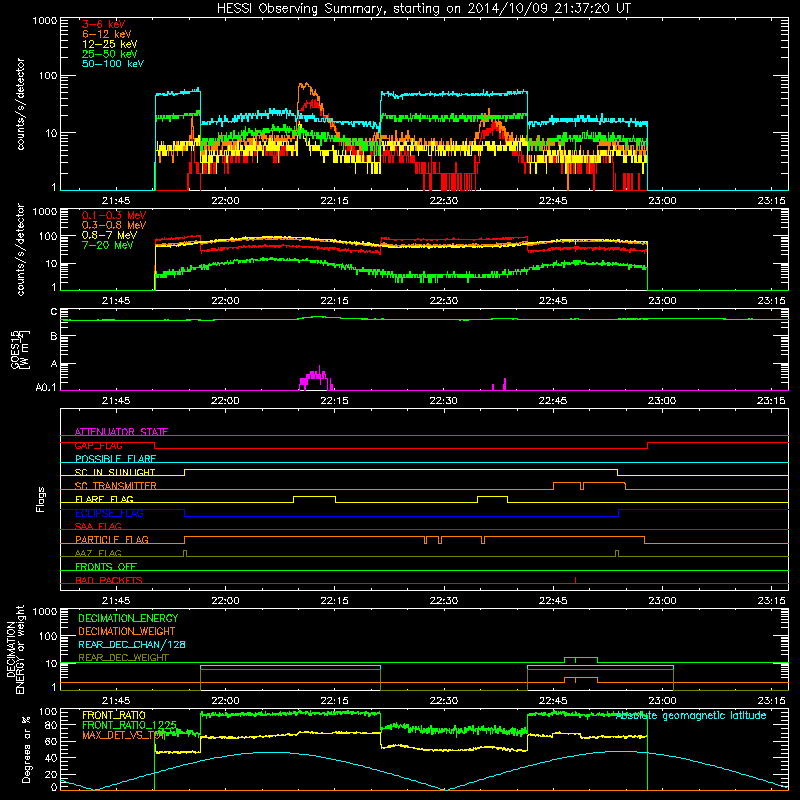Click the 25-50 keV legend entry
The height and width of the screenshot is (800, 800).
110,54
